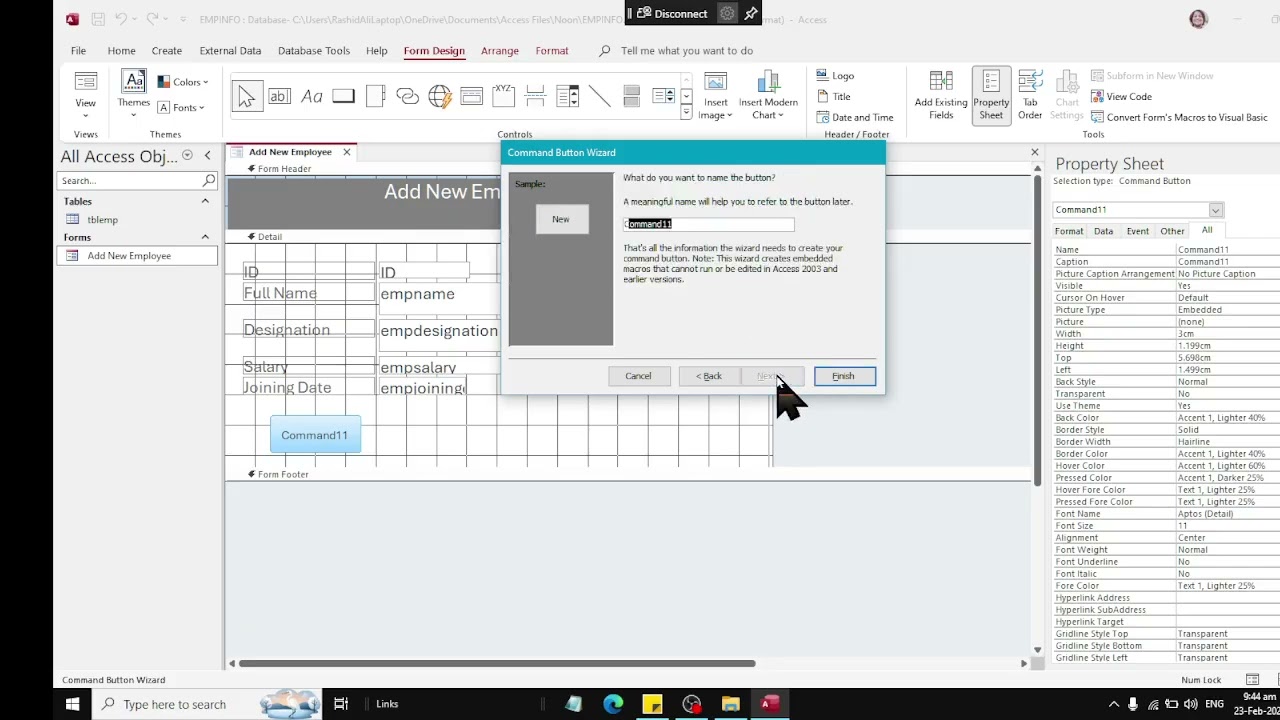Viewport: 1280px width, 720px height.
Task: Choose the Option Group (XYZ) control
Action: pyautogui.click(x=503, y=96)
